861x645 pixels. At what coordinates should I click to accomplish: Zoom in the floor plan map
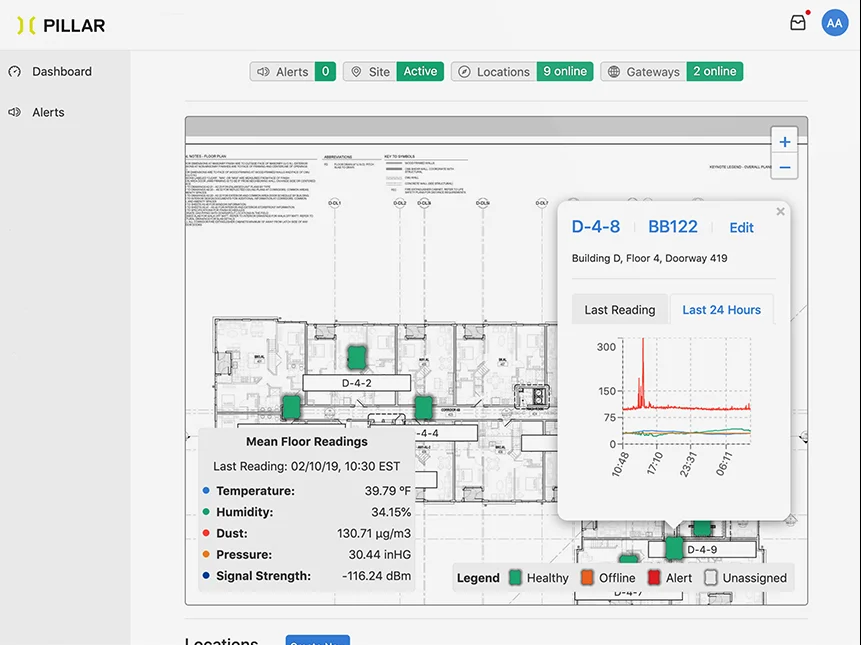pyautogui.click(x=785, y=142)
